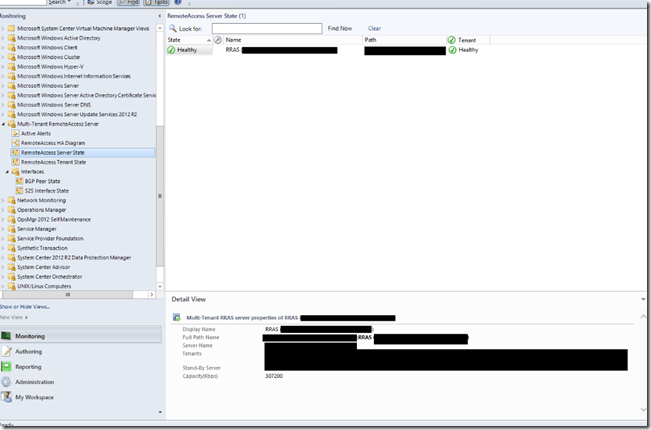Expand the Network Monitoring folder
The width and height of the screenshot is (651, 430).
[3, 200]
